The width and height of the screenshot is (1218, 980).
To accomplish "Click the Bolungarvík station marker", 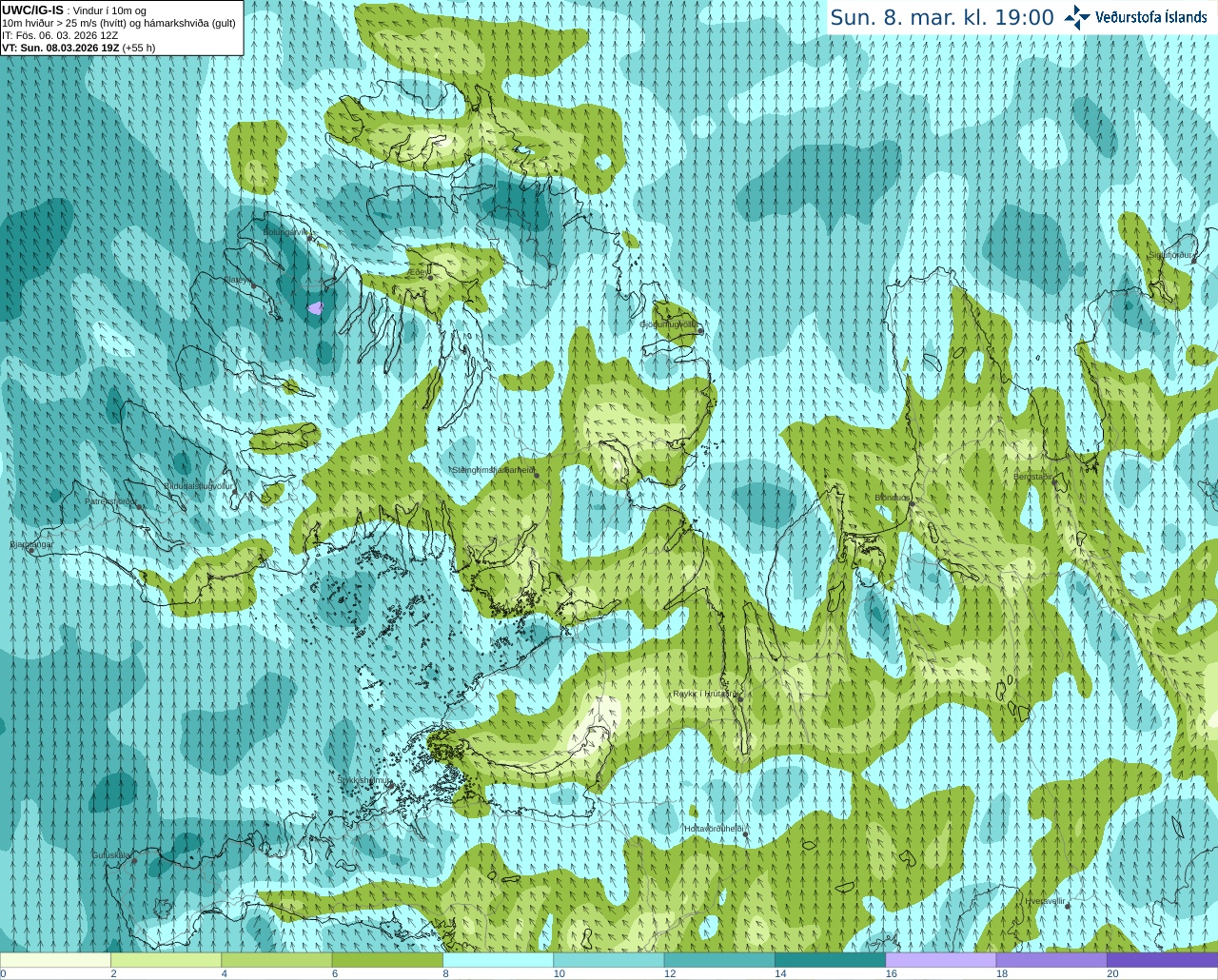I will (x=310, y=238).
